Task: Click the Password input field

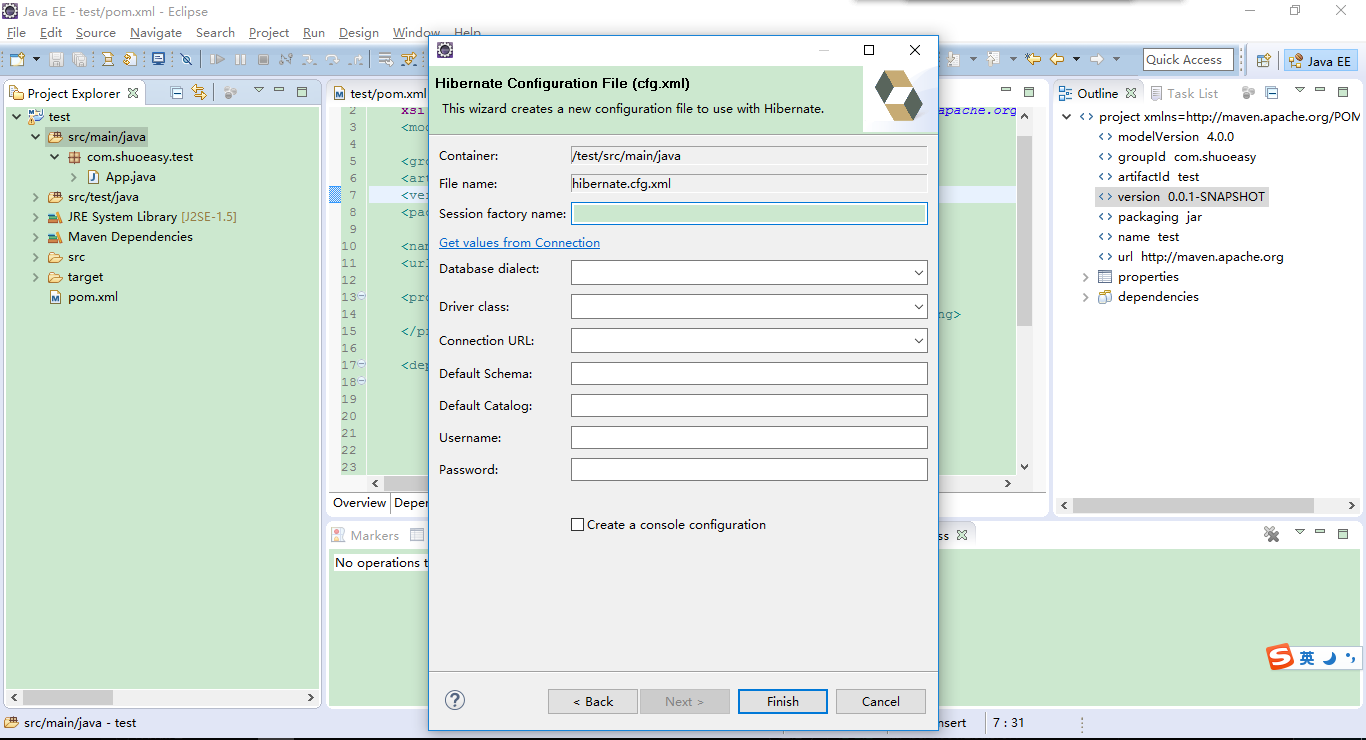Action: [749, 469]
